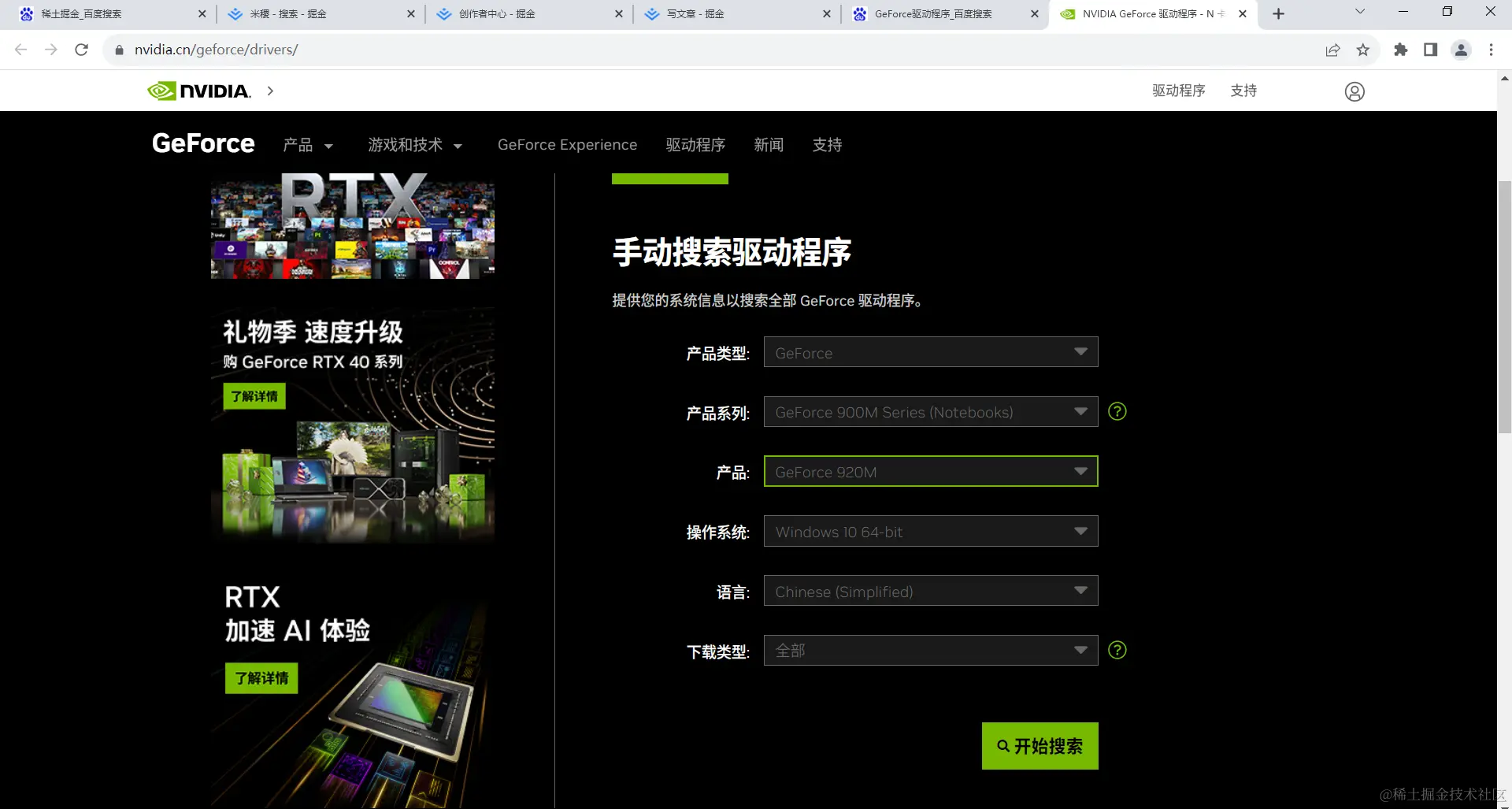Click 了解详情 on the RTX AI banner
The height and width of the screenshot is (809, 1512).
(261, 678)
